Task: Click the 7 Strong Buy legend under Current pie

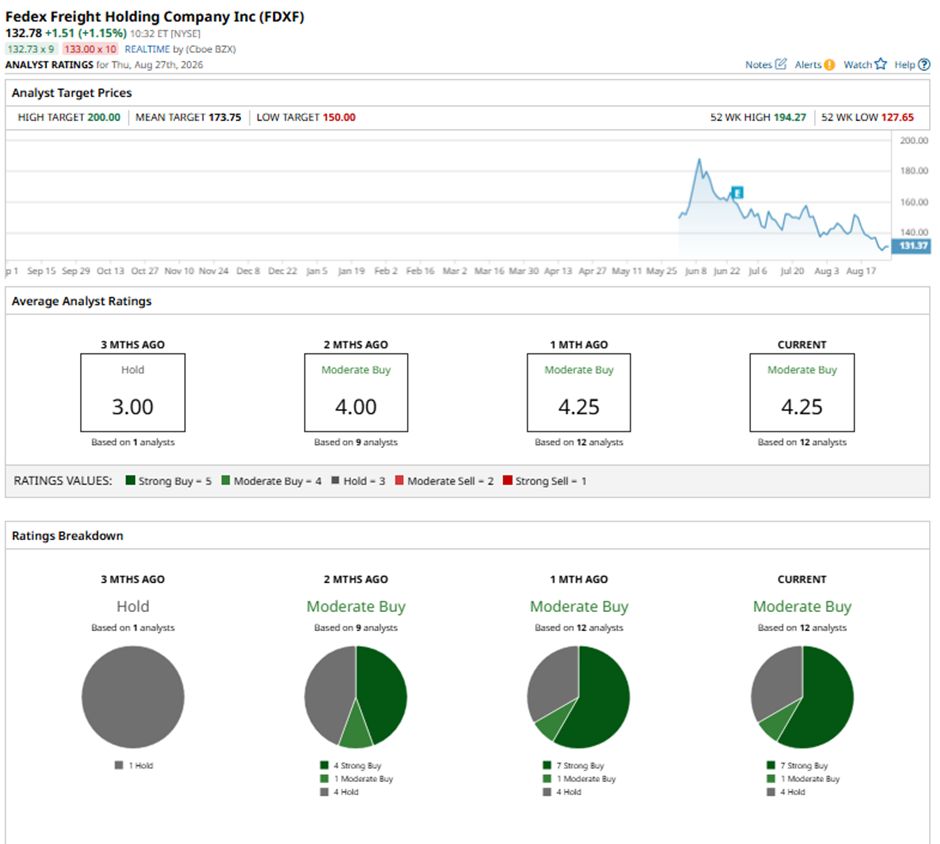Action: coord(798,765)
